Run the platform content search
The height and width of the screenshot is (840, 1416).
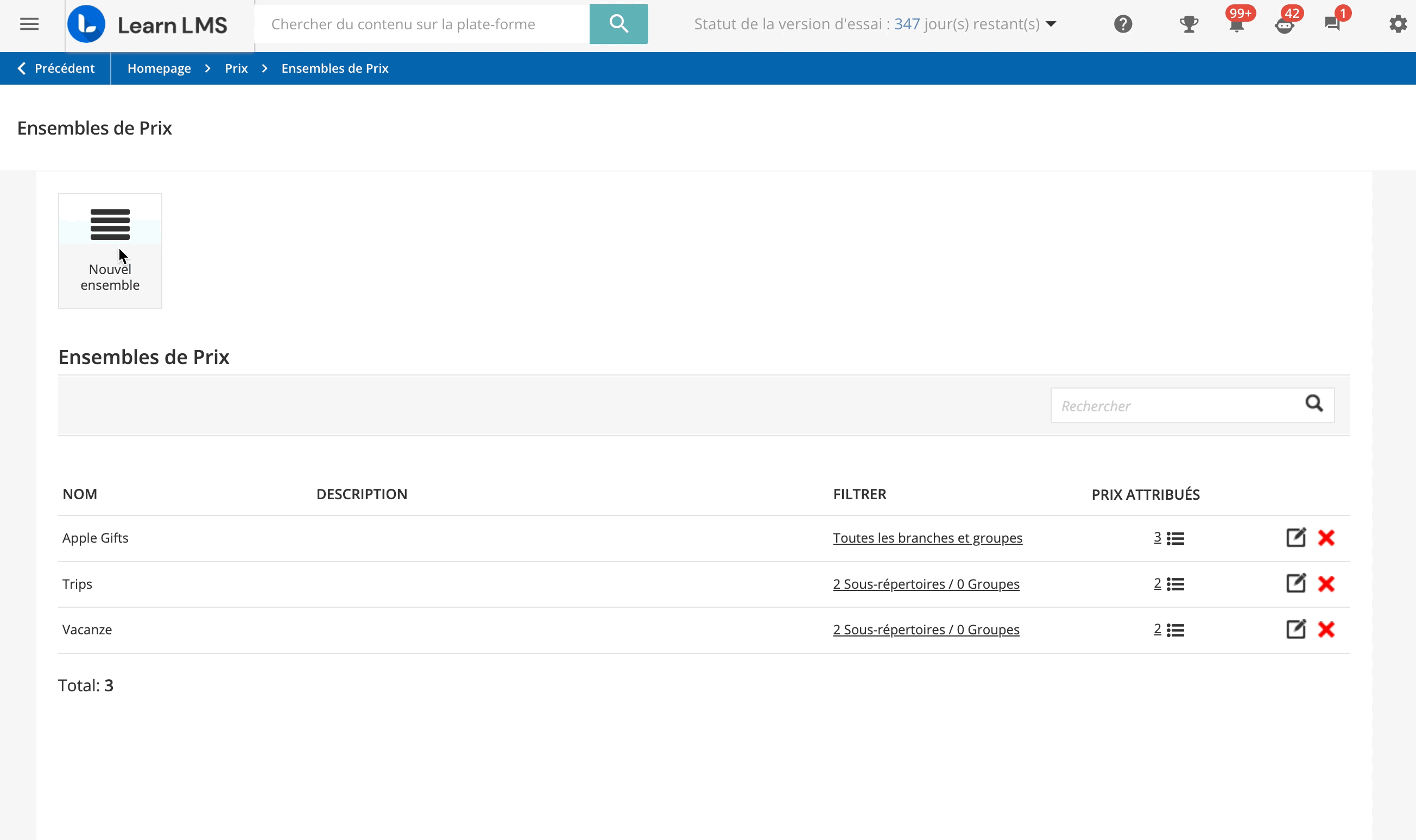coord(618,24)
